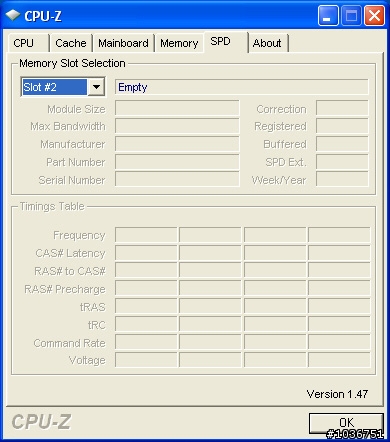This screenshot has height=442, width=390.
Task: Click the Serial Number field
Action: [177, 179]
